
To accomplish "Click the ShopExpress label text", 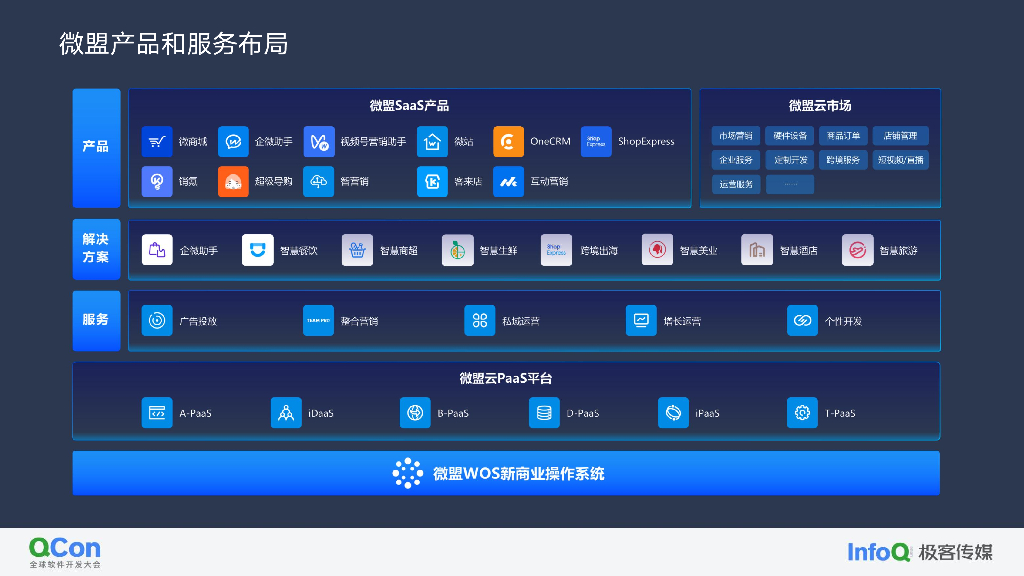I will click(x=647, y=142).
